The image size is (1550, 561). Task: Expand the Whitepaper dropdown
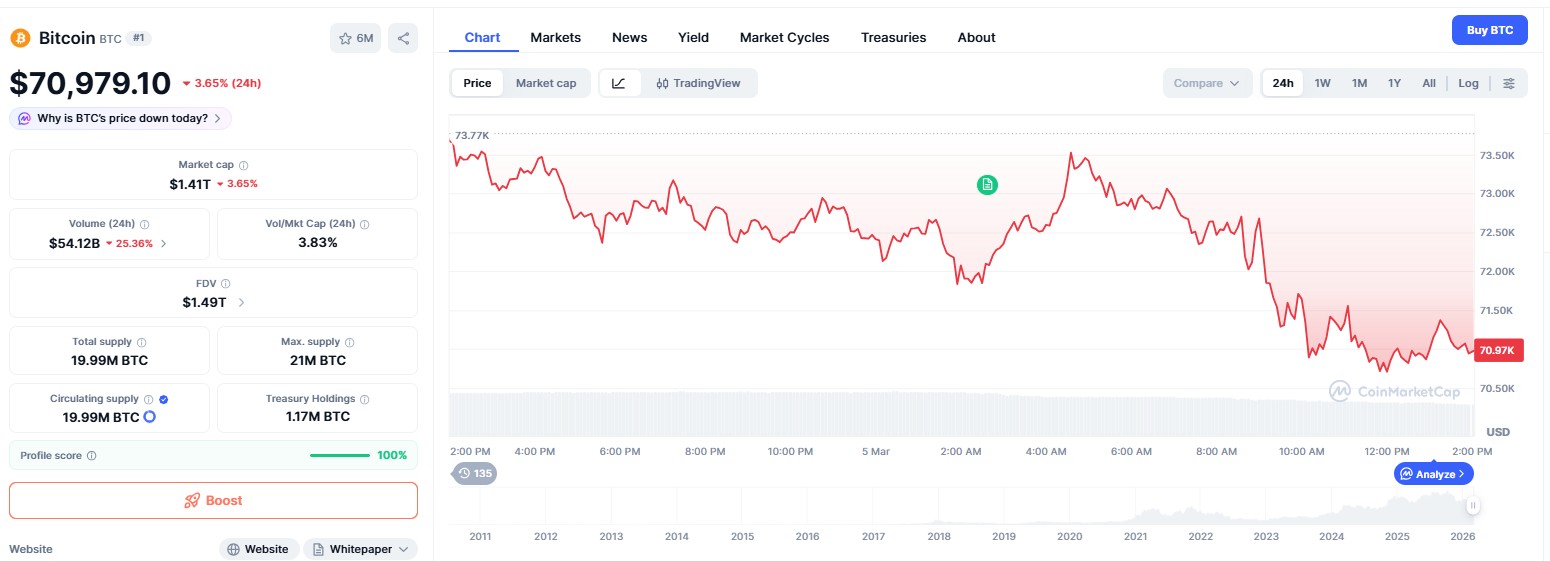point(360,549)
